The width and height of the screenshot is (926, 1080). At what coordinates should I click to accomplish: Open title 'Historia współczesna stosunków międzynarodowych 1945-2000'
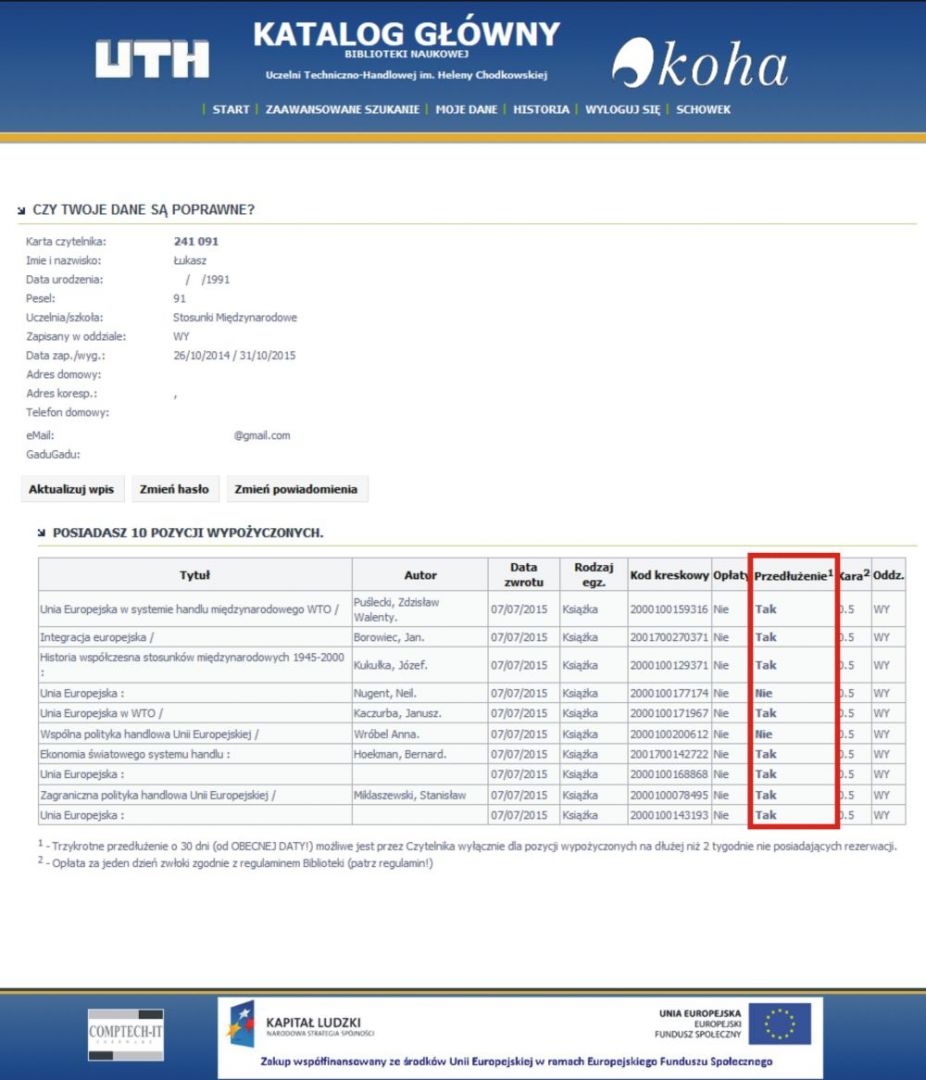point(192,665)
